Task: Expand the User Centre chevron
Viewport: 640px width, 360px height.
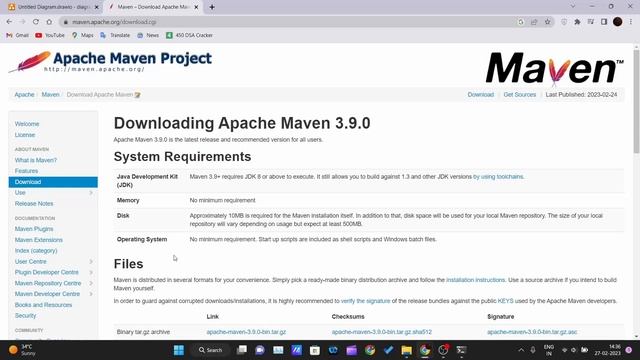Action: (x=91, y=262)
